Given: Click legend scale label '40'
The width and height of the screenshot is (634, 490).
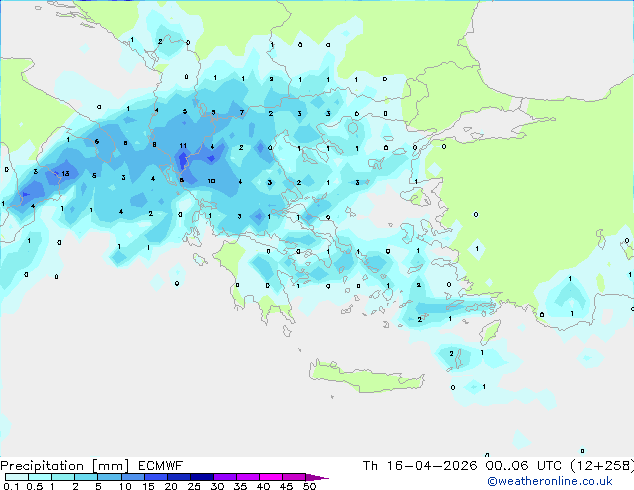Looking at the screenshot, I should tap(263, 486).
